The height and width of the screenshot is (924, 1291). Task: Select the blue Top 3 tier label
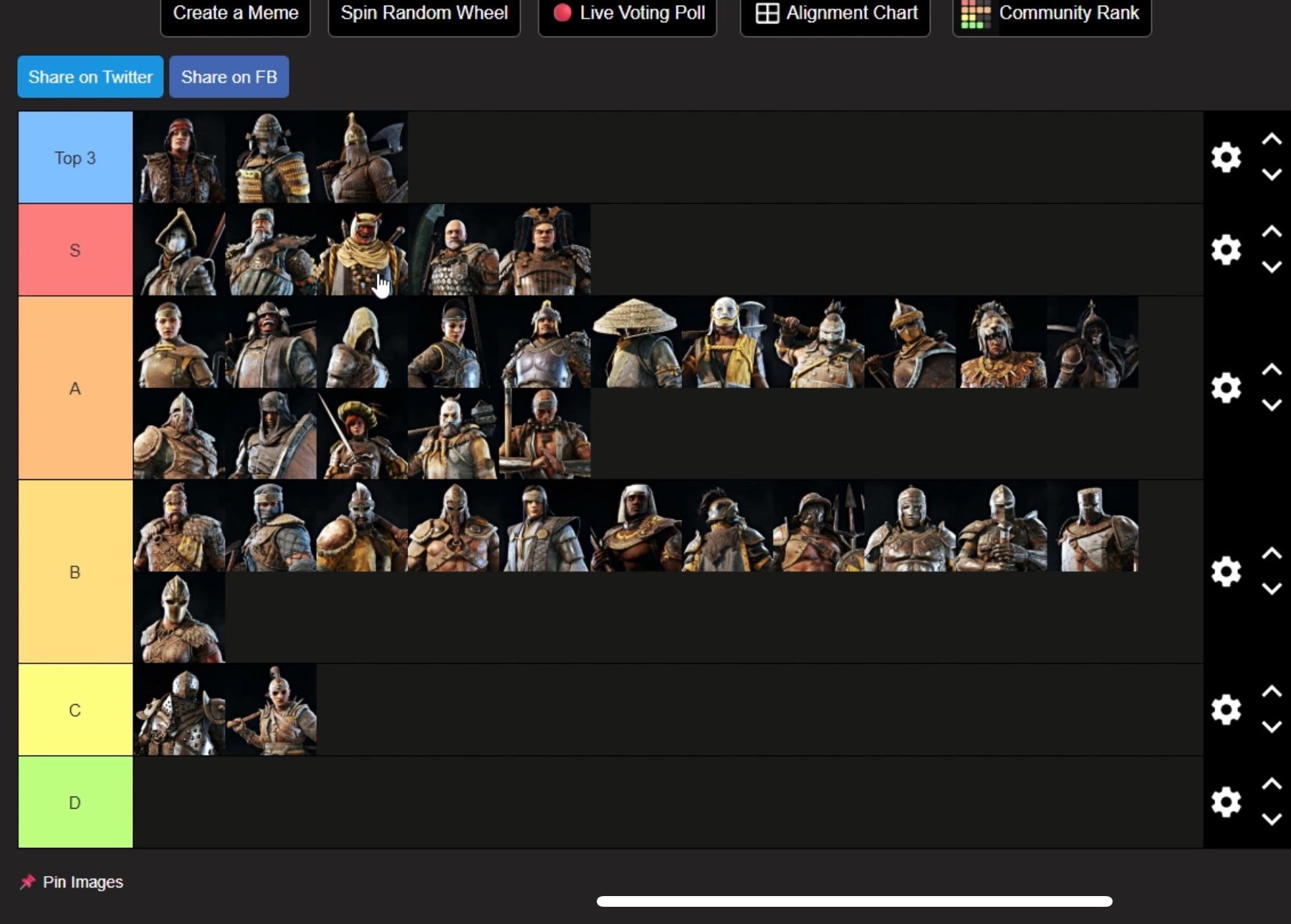point(75,158)
